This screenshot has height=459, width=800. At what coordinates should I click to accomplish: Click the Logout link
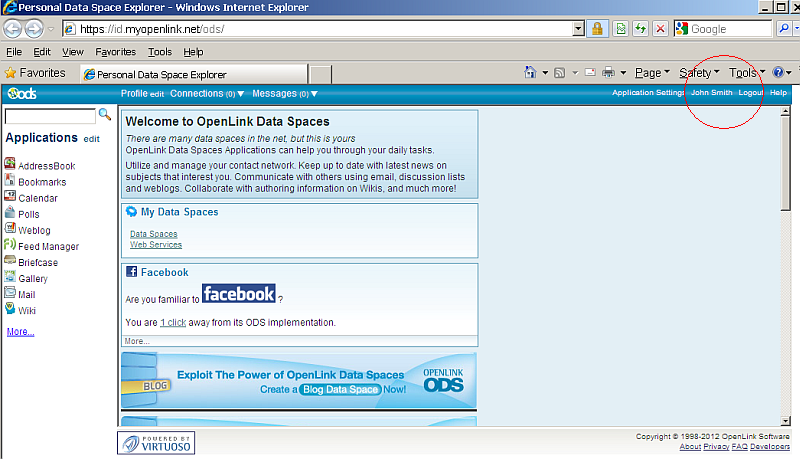pyautogui.click(x=750, y=93)
